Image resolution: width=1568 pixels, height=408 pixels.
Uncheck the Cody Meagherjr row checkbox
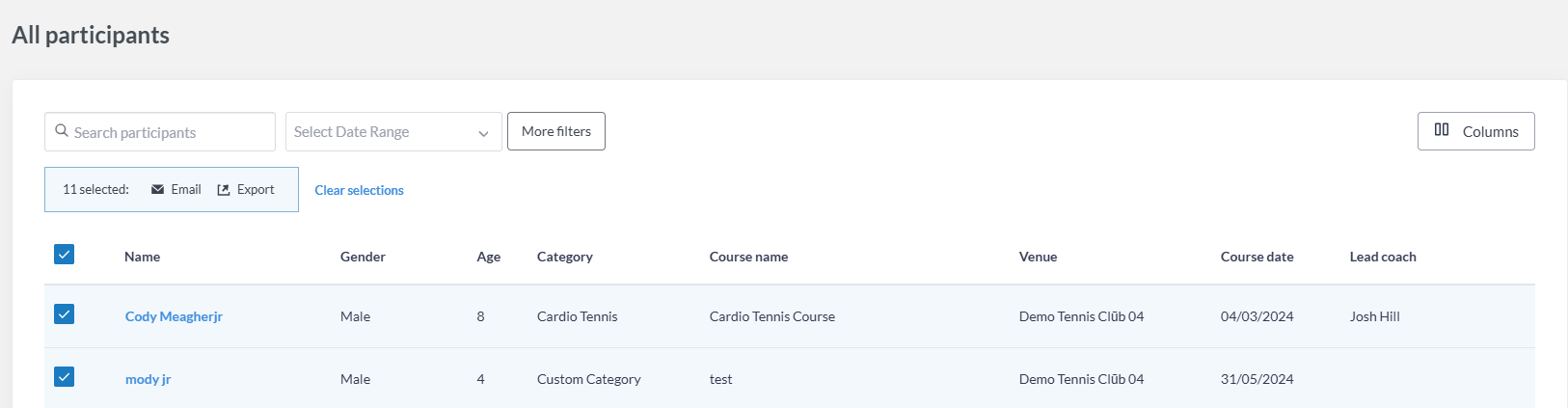pos(65,314)
